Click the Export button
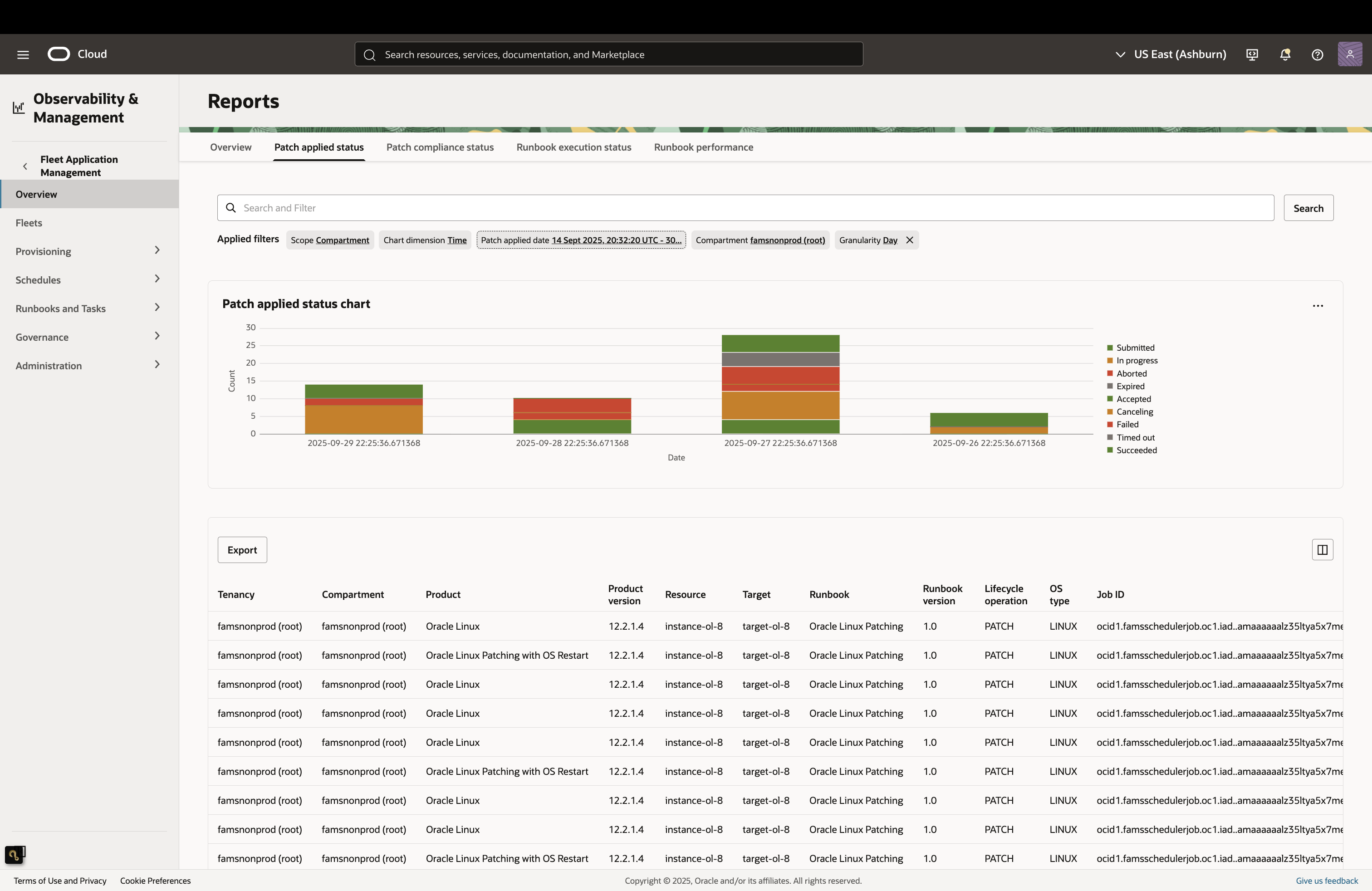This screenshot has height=891, width=1372. [242, 550]
